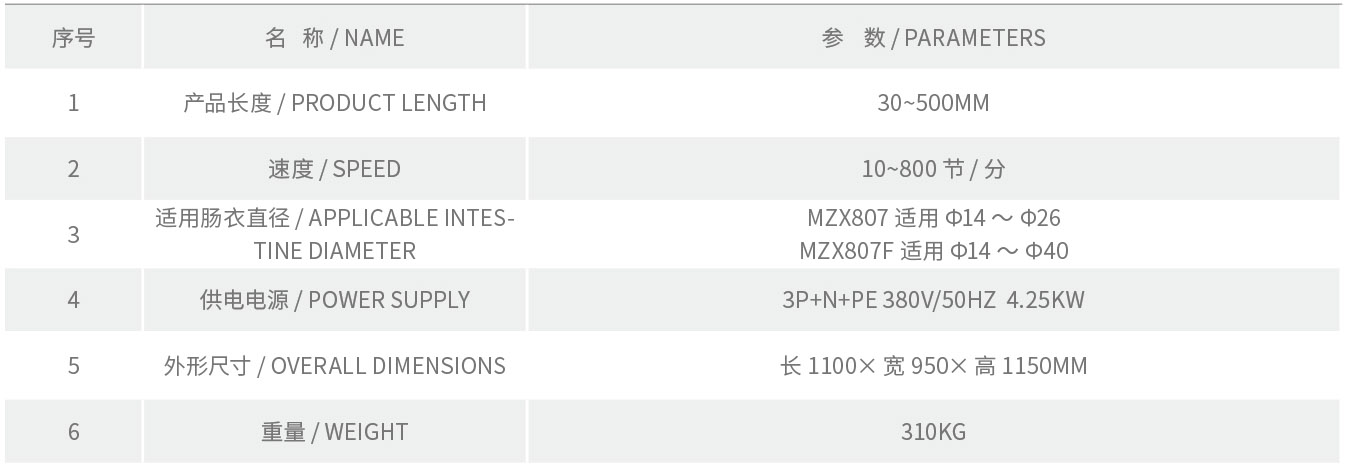The height and width of the screenshot is (468, 1346).
Task: Click the 30~500MM parameter value
Action: [x=933, y=103]
